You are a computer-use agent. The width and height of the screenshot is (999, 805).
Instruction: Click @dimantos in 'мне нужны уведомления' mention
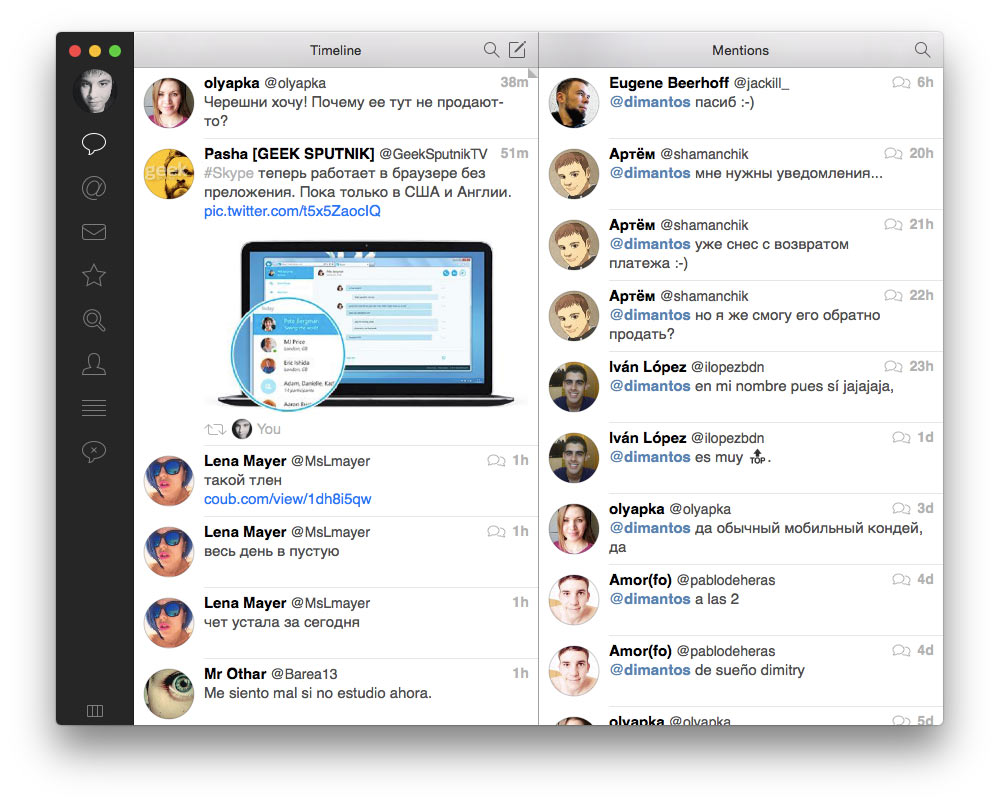click(x=650, y=173)
